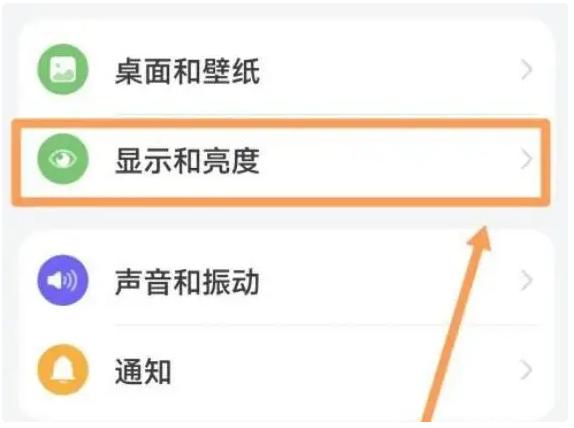The image size is (574, 428).
Task: Click the divider line between 声音和振动 and 通知
Action: pyautogui.click(x=328, y=325)
